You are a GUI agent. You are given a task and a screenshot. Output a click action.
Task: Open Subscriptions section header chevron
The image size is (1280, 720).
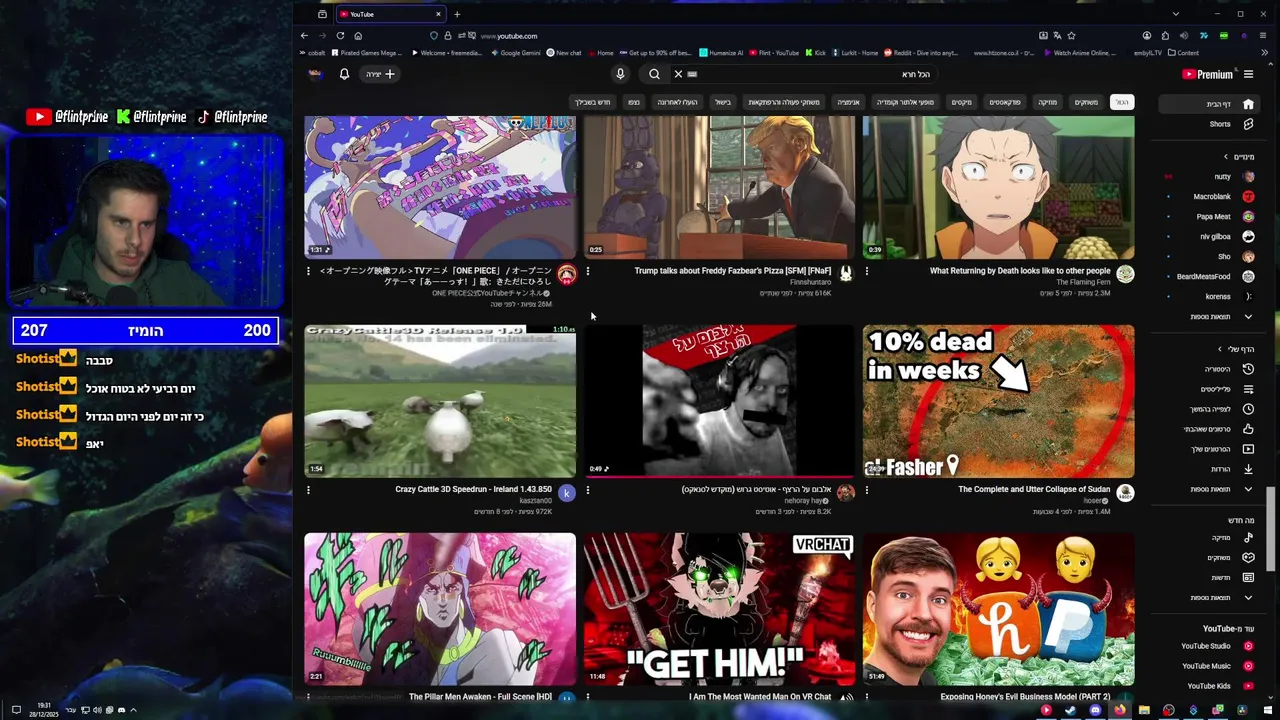1226,157
